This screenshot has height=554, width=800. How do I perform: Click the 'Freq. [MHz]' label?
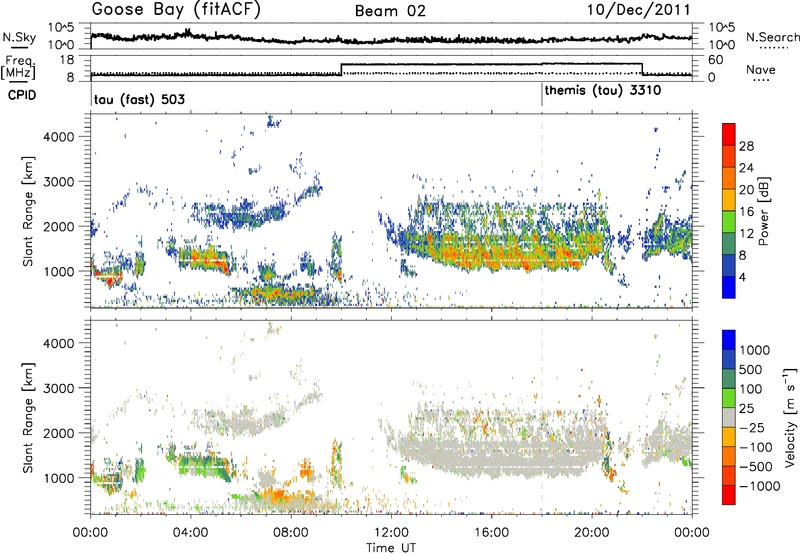pos(18,68)
